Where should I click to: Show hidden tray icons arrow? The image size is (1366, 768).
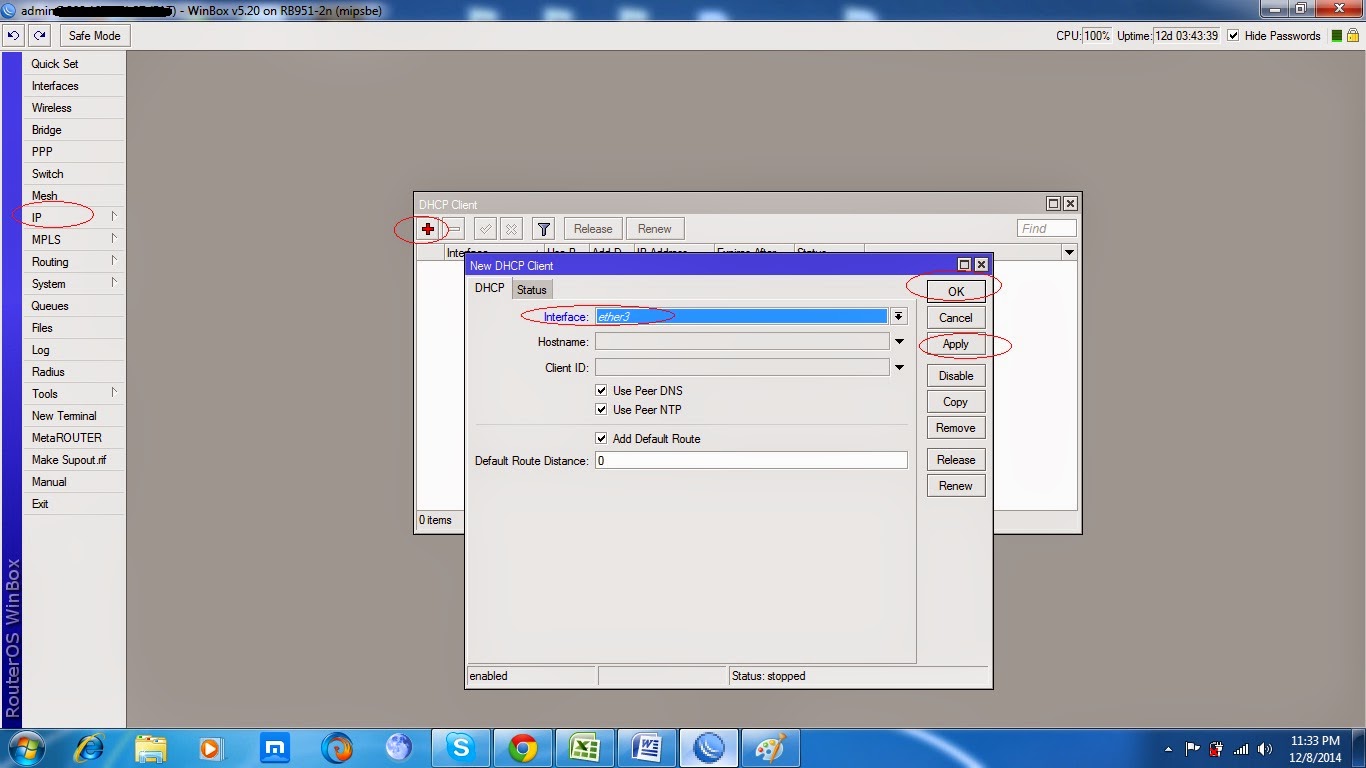tap(1169, 748)
